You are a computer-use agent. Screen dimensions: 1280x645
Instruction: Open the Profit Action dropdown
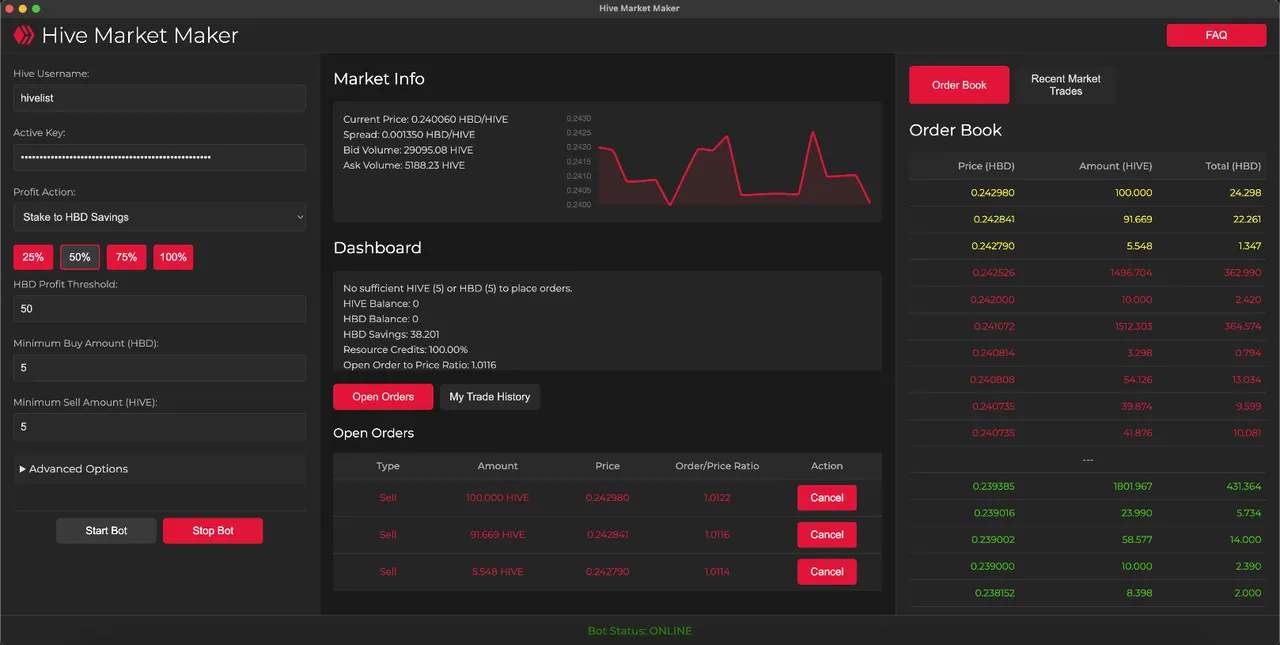160,217
